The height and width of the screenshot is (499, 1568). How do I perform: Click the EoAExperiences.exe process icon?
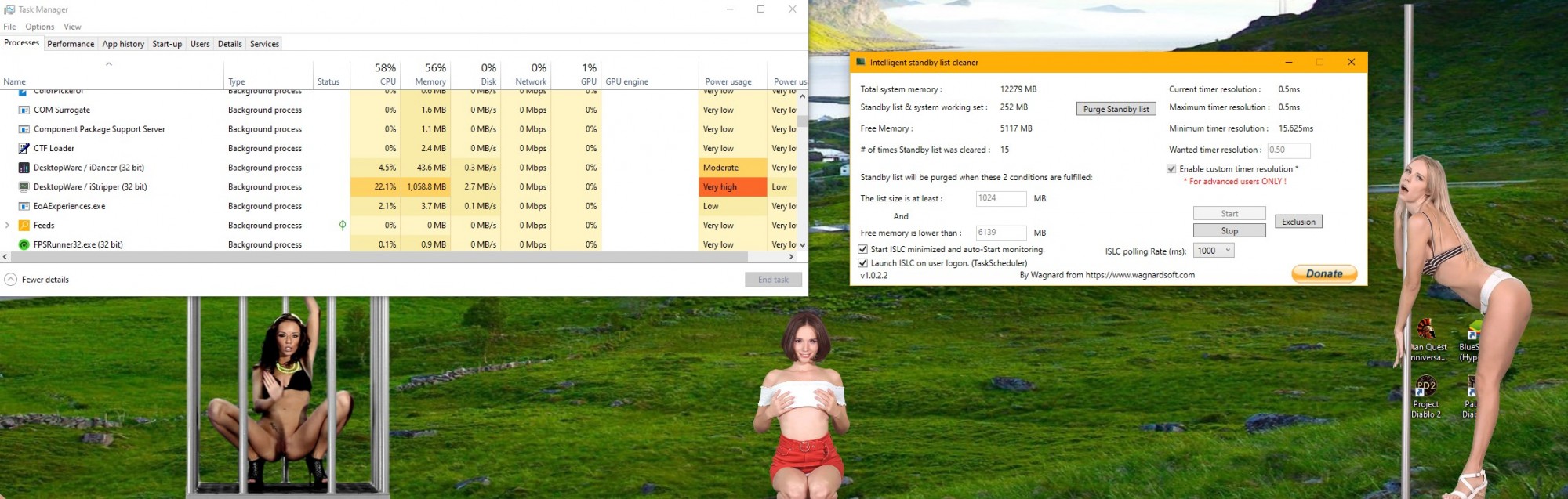point(24,206)
